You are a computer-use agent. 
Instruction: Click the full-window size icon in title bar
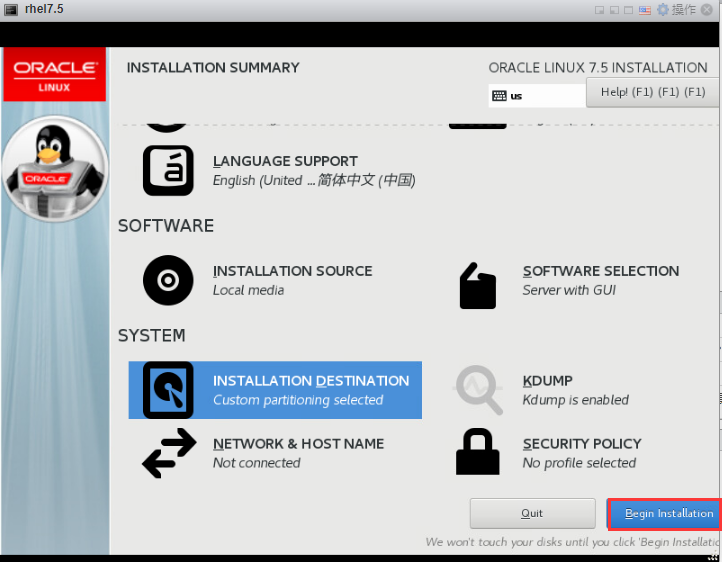point(629,10)
